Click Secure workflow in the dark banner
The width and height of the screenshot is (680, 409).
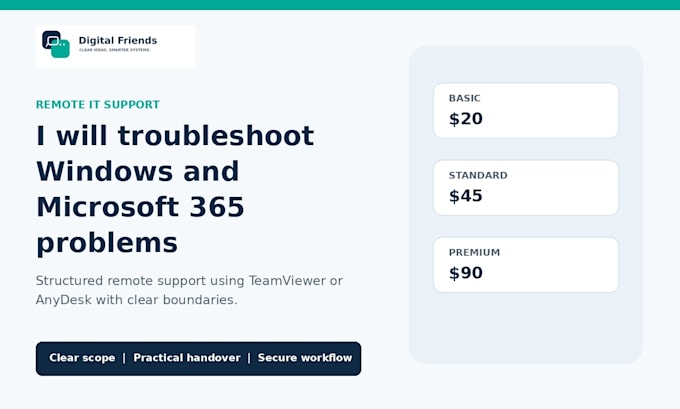click(305, 358)
